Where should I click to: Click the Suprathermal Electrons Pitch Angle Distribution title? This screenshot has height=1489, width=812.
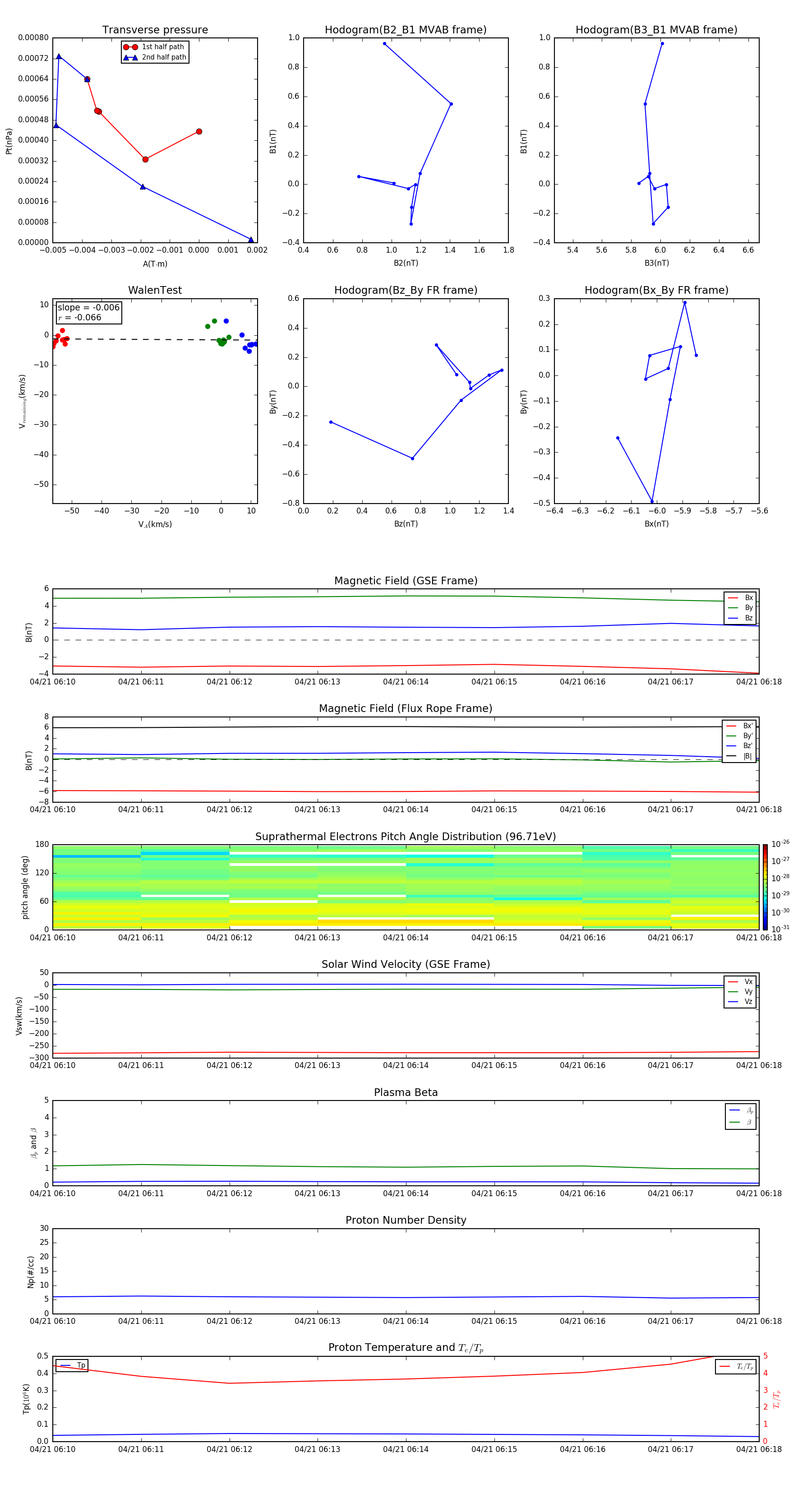pyautogui.click(x=406, y=837)
